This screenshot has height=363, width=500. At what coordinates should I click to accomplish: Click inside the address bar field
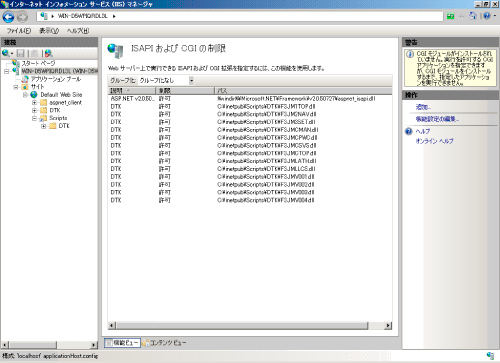click(x=240, y=16)
